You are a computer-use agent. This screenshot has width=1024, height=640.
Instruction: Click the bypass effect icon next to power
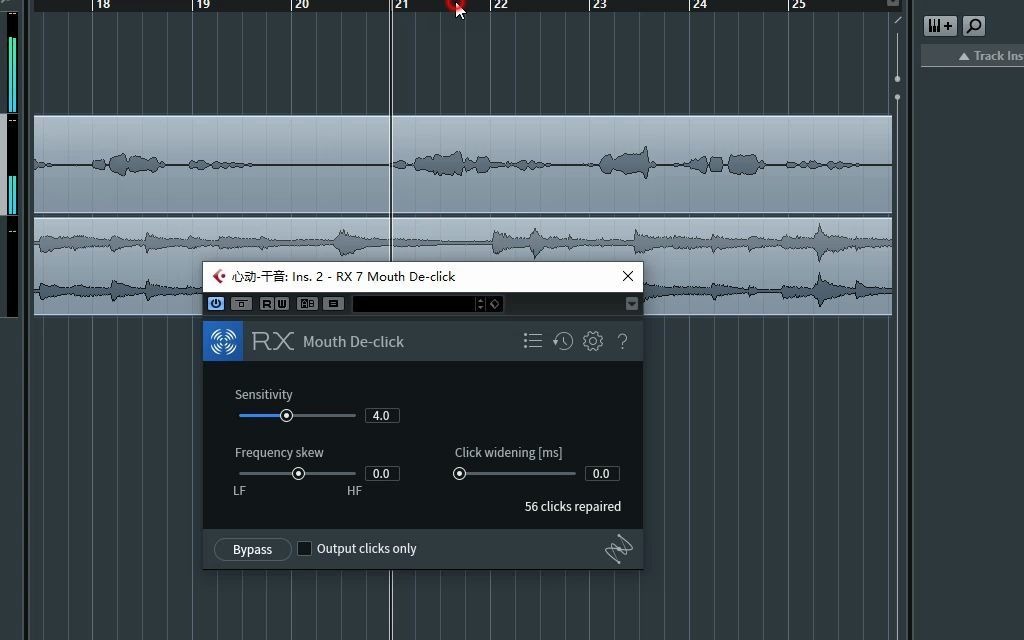click(x=241, y=304)
